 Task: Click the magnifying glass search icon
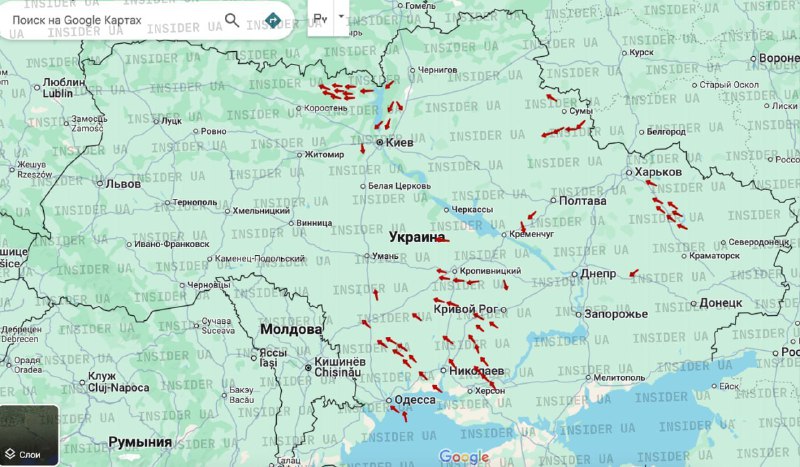coord(232,20)
